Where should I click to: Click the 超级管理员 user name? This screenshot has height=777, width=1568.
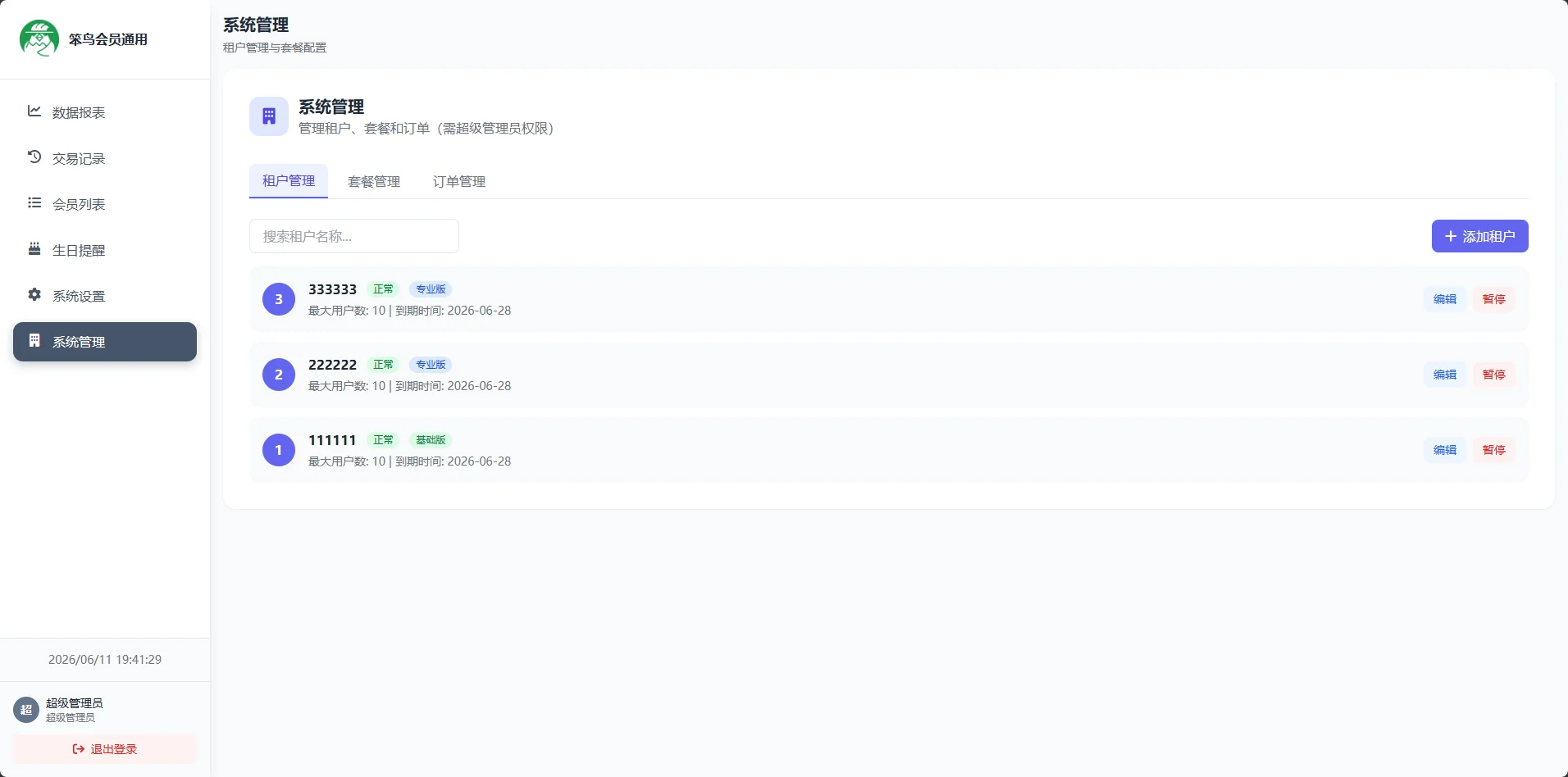(x=75, y=703)
